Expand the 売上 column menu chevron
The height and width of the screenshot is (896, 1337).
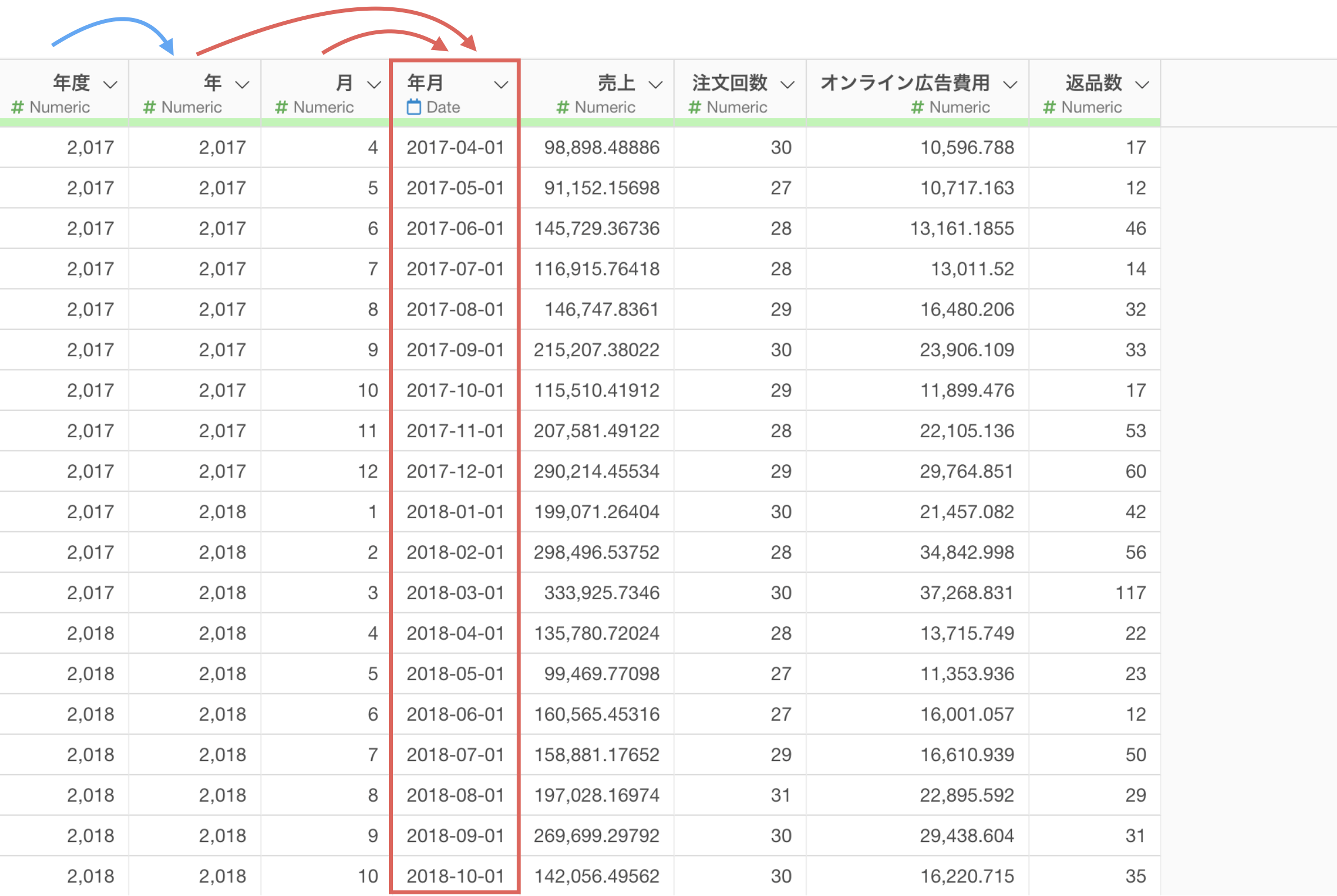pyautogui.click(x=656, y=85)
